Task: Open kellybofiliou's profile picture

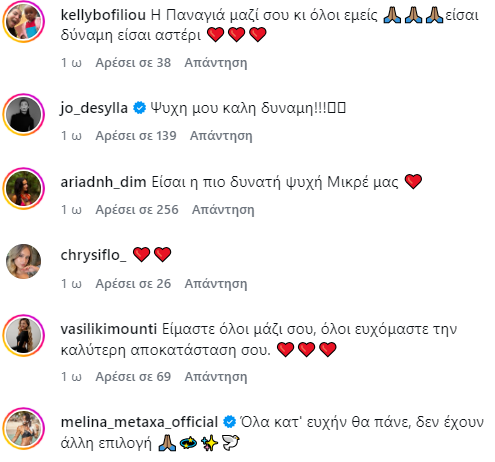Action: 23,22
